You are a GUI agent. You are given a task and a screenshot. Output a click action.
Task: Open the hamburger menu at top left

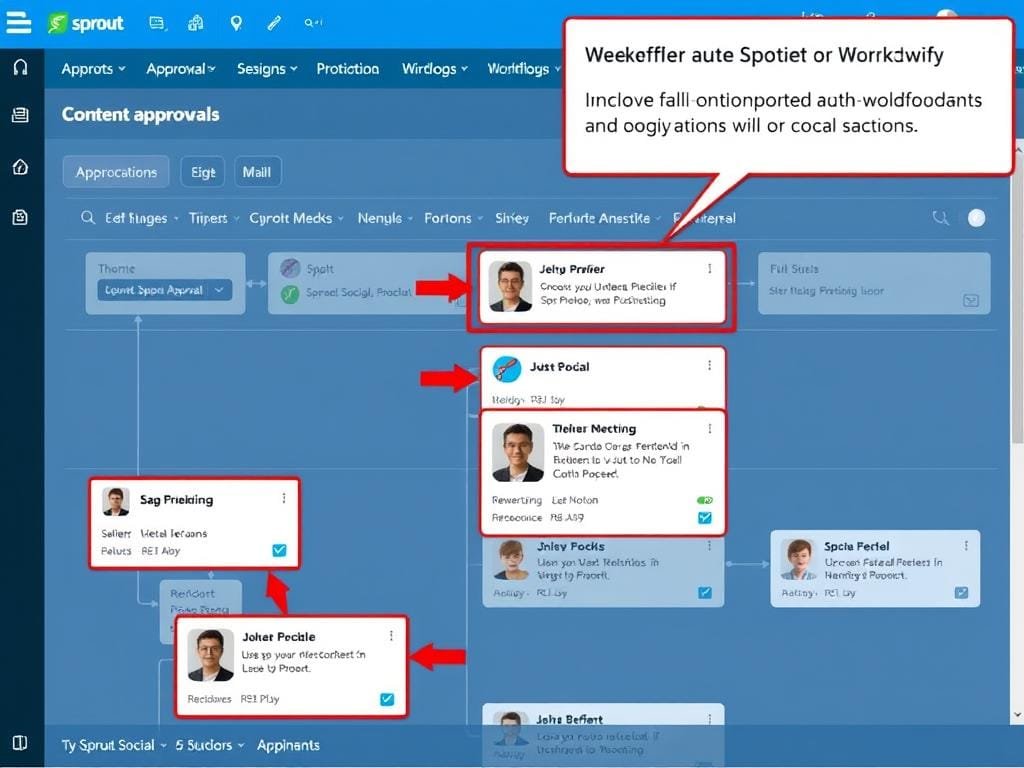(19, 23)
